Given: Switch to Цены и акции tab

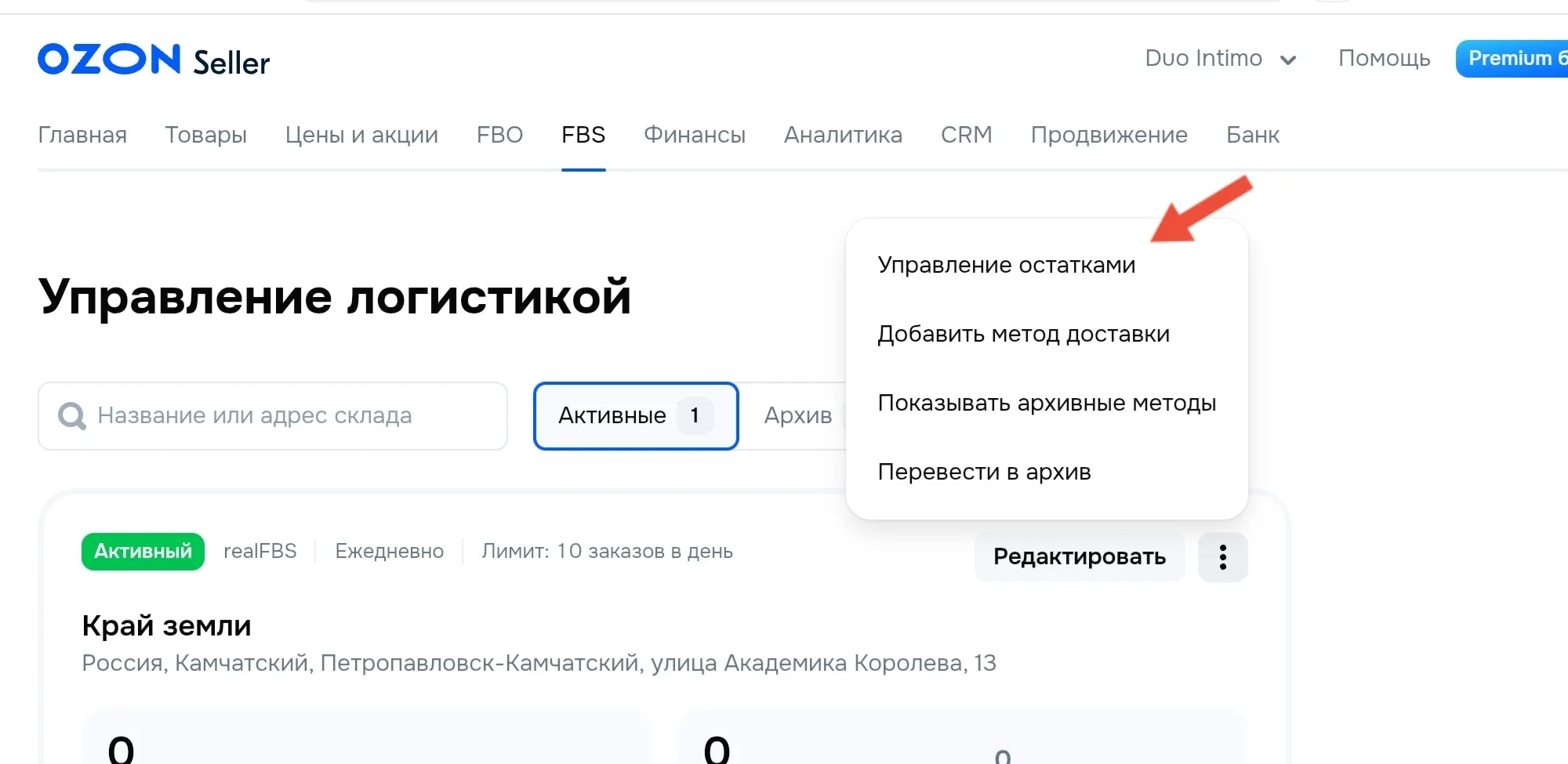Looking at the screenshot, I should pyautogui.click(x=361, y=135).
